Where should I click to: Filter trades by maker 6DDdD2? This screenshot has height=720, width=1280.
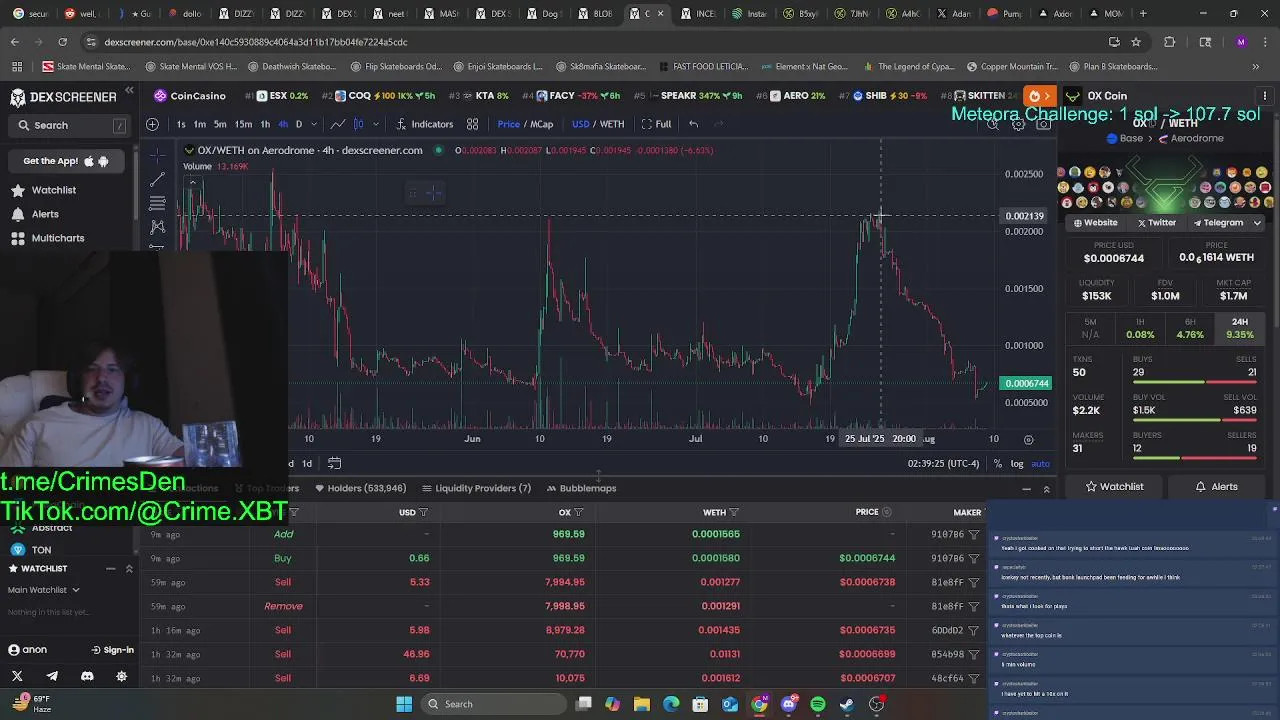974,630
